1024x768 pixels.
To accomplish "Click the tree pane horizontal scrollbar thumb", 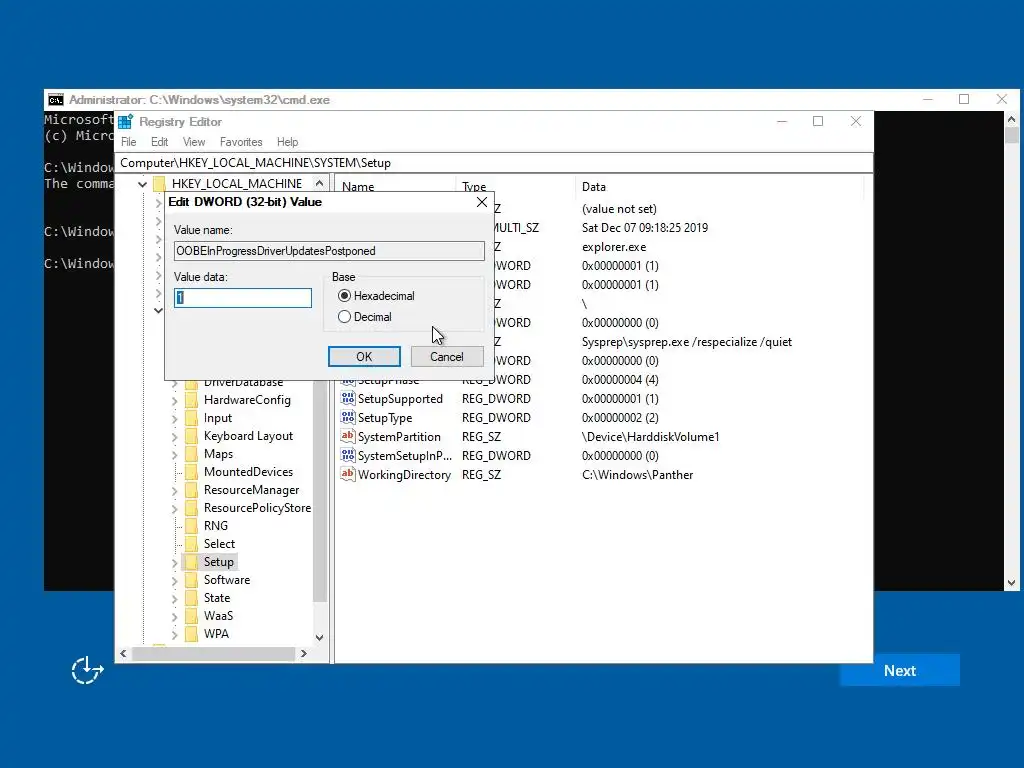I will 213,653.
